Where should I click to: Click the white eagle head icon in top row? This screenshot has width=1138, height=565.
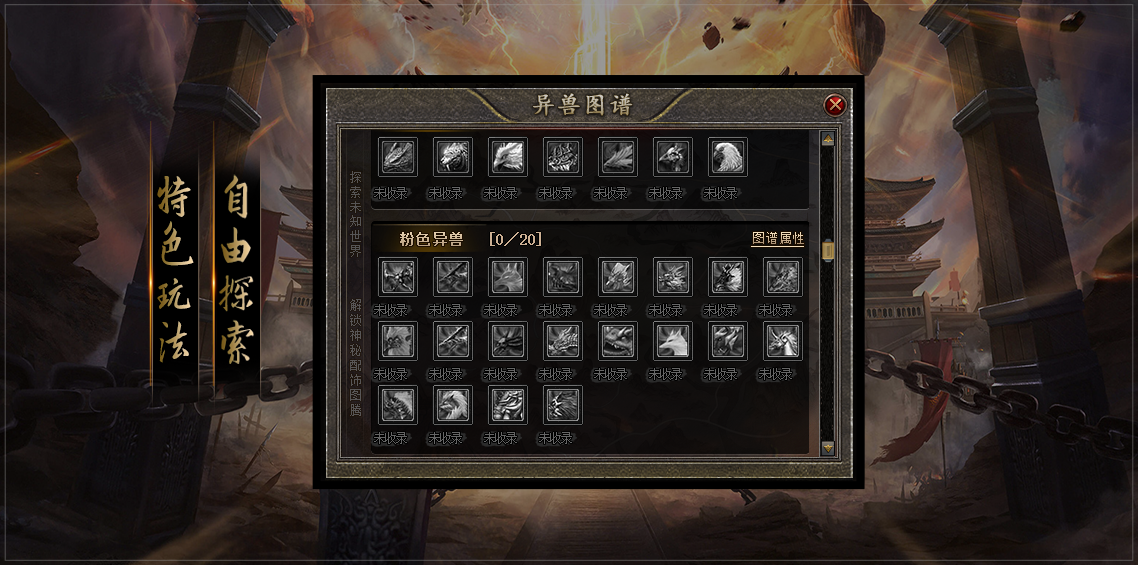tap(728, 157)
